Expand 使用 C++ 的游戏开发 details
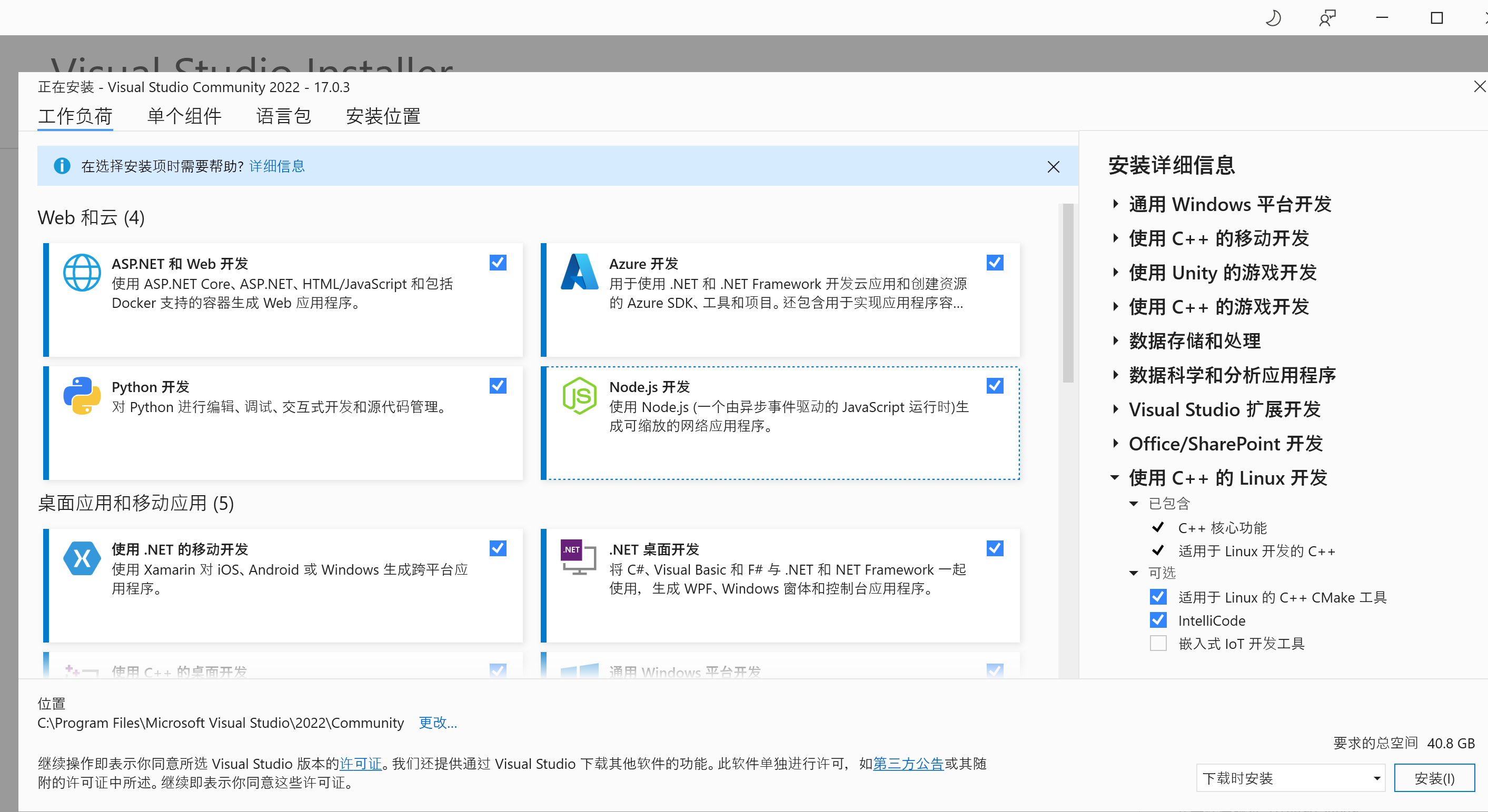This screenshot has height=812, width=1488. click(1116, 306)
